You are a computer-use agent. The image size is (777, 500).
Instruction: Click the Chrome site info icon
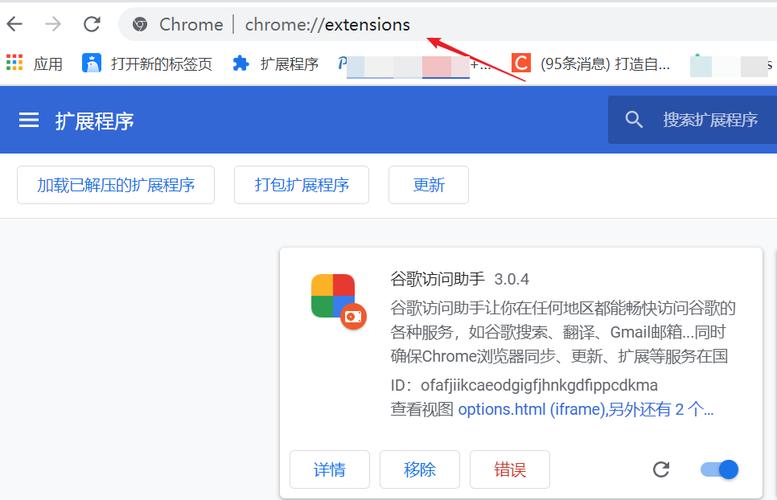[x=140, y=24]
